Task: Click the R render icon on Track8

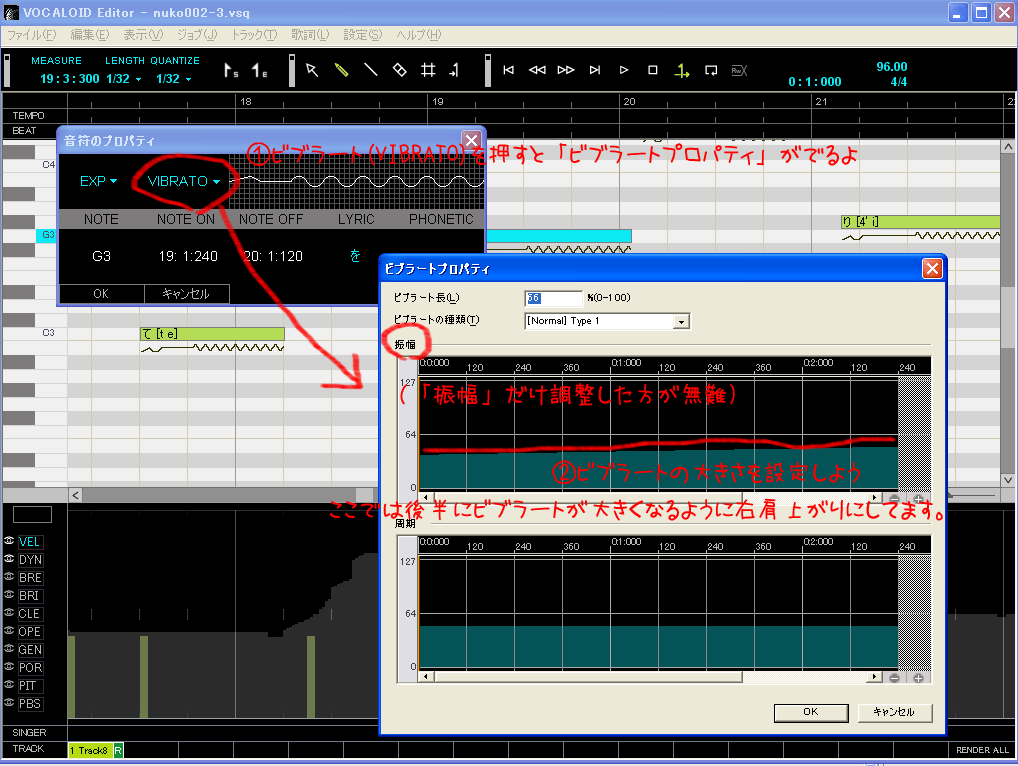Action: [x=118, y=750]
